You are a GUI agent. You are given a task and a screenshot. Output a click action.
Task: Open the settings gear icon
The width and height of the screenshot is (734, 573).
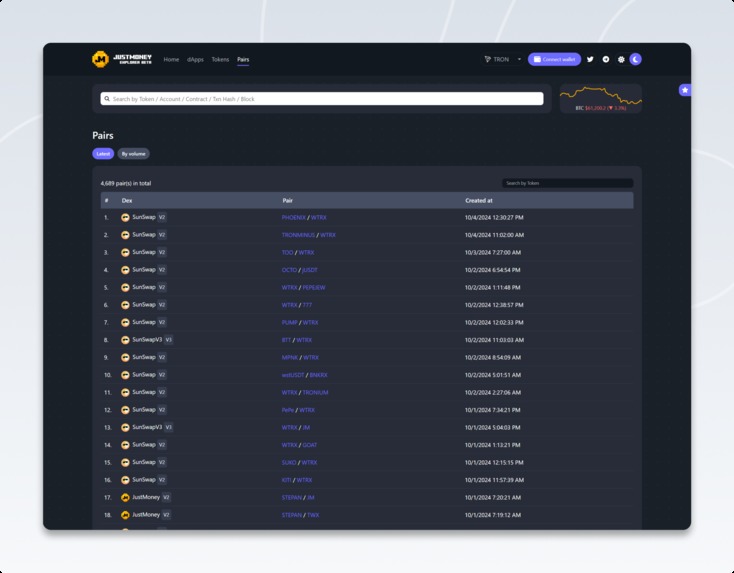[x=621, y=59]
